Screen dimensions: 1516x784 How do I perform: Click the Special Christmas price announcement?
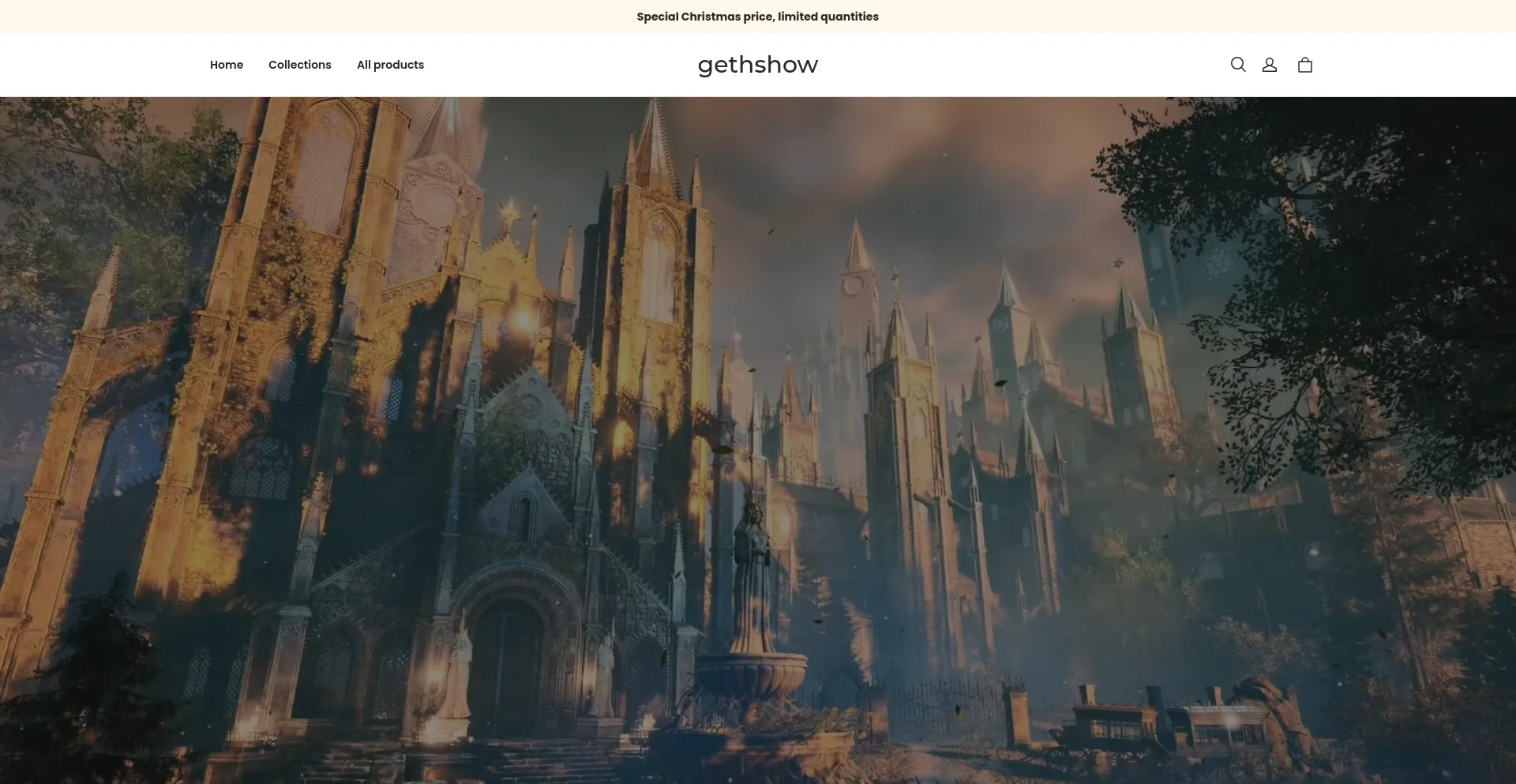757,17
